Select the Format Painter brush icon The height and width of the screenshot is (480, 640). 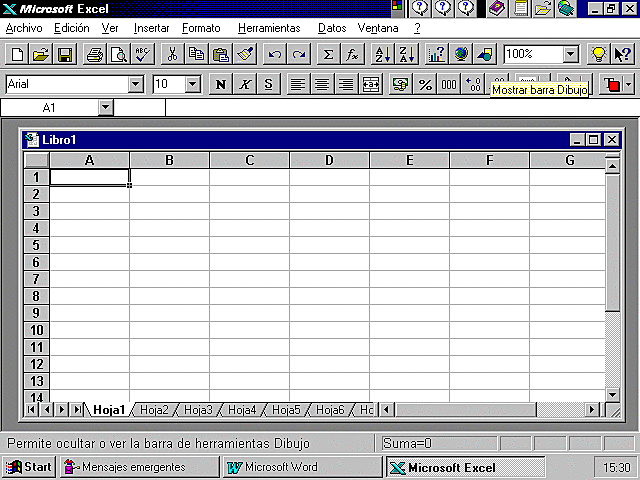point(245,54)
